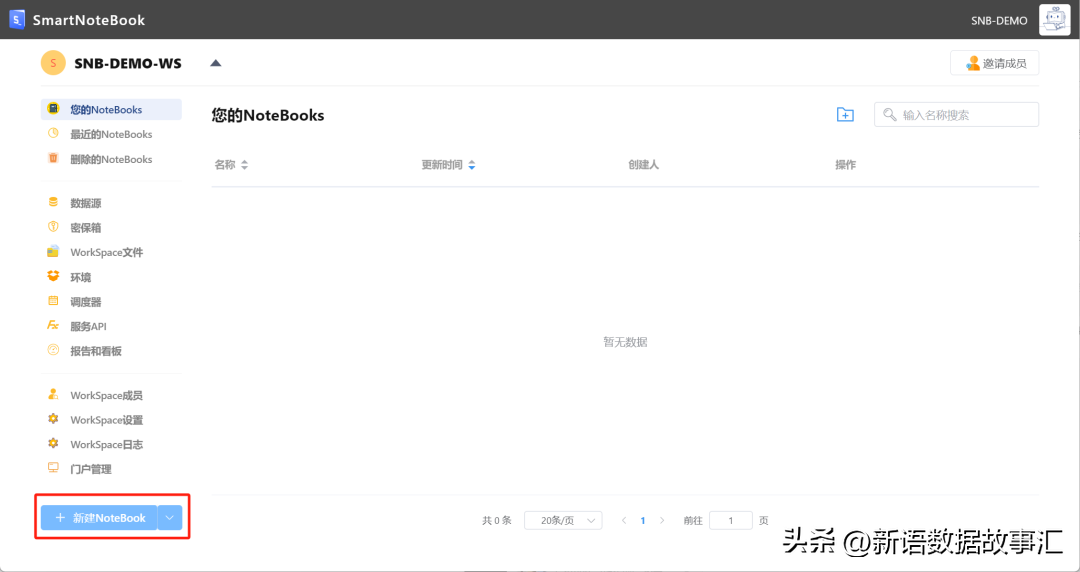The height and width of the screenshot is (572, 1080).
Task: Click the new folder icon
Action: coord(845,115)
